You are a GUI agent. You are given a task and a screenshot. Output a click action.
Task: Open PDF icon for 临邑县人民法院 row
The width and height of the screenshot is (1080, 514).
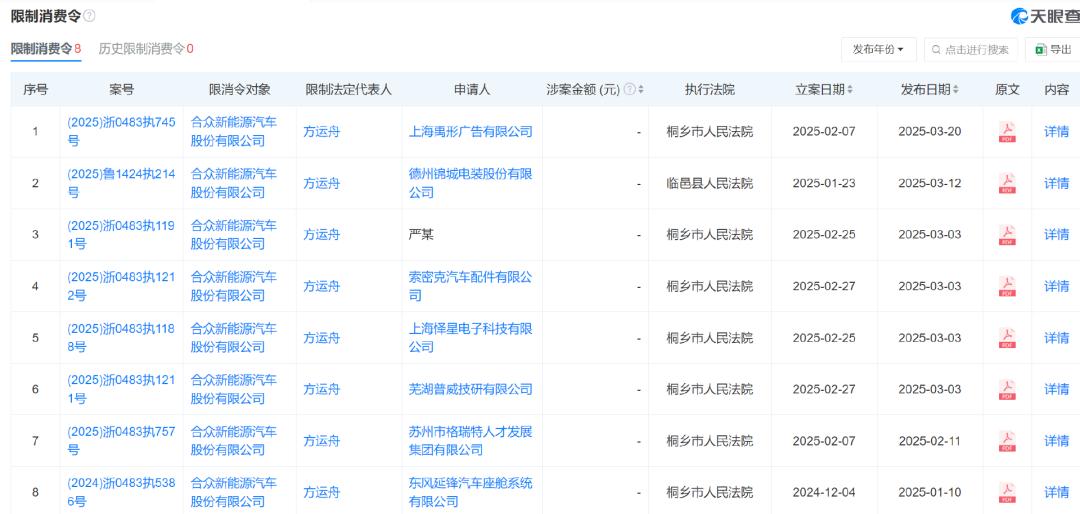(1007, 183)
